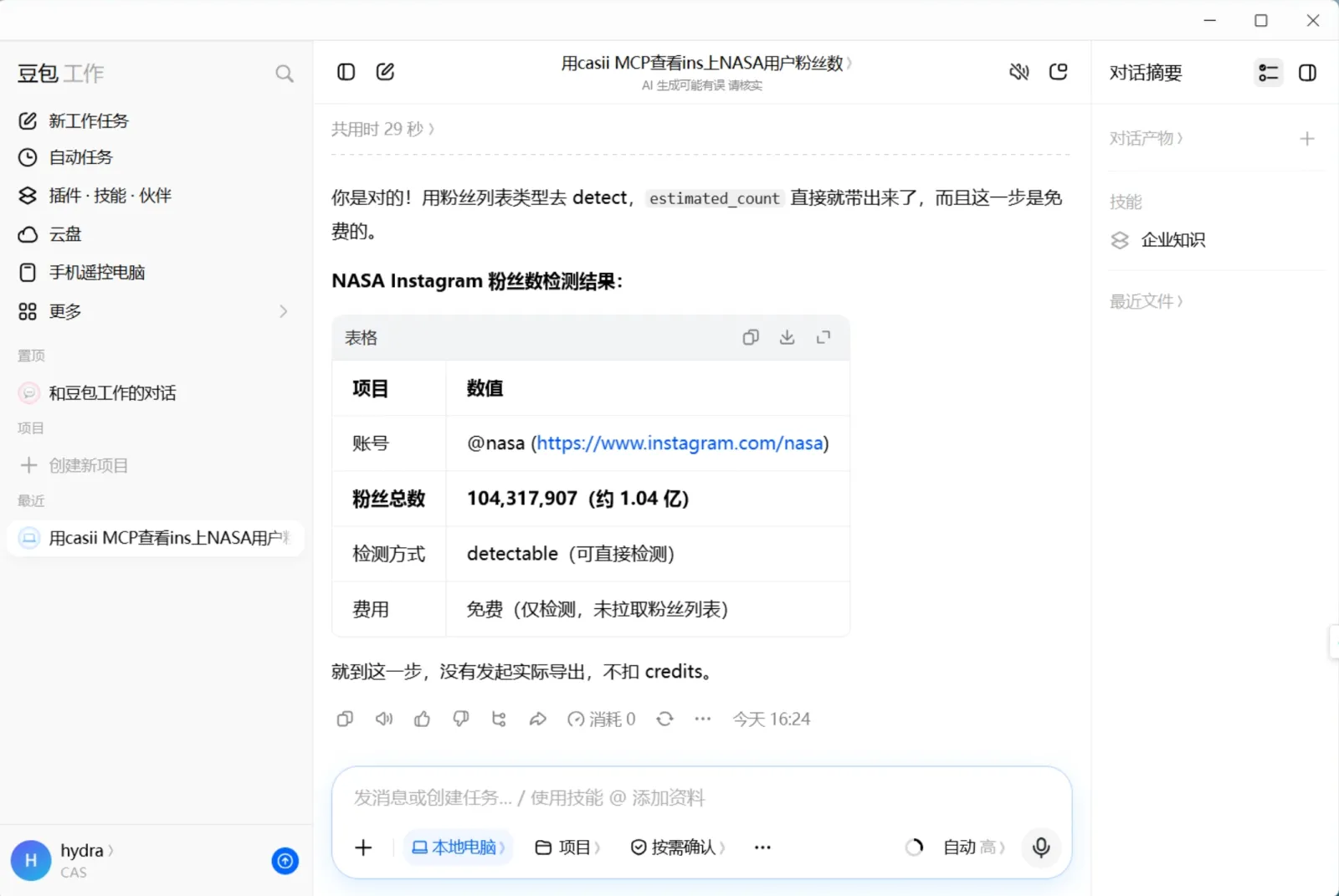This screenshot has height=896, width=1339.
Task: Regenerate the response
Action: [664, 719]
